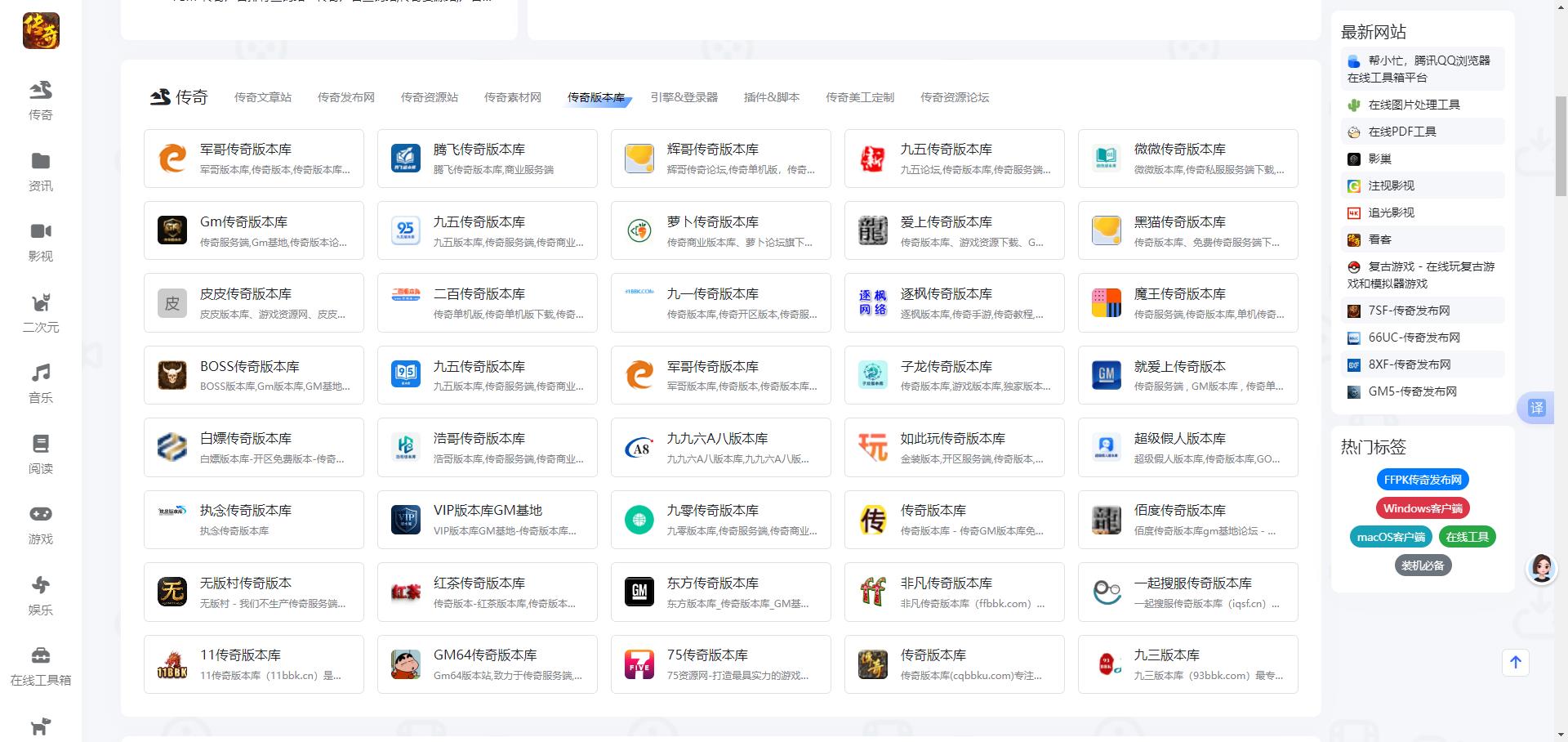Click the back-to-top arrow button

click(x=1516, y=662)
